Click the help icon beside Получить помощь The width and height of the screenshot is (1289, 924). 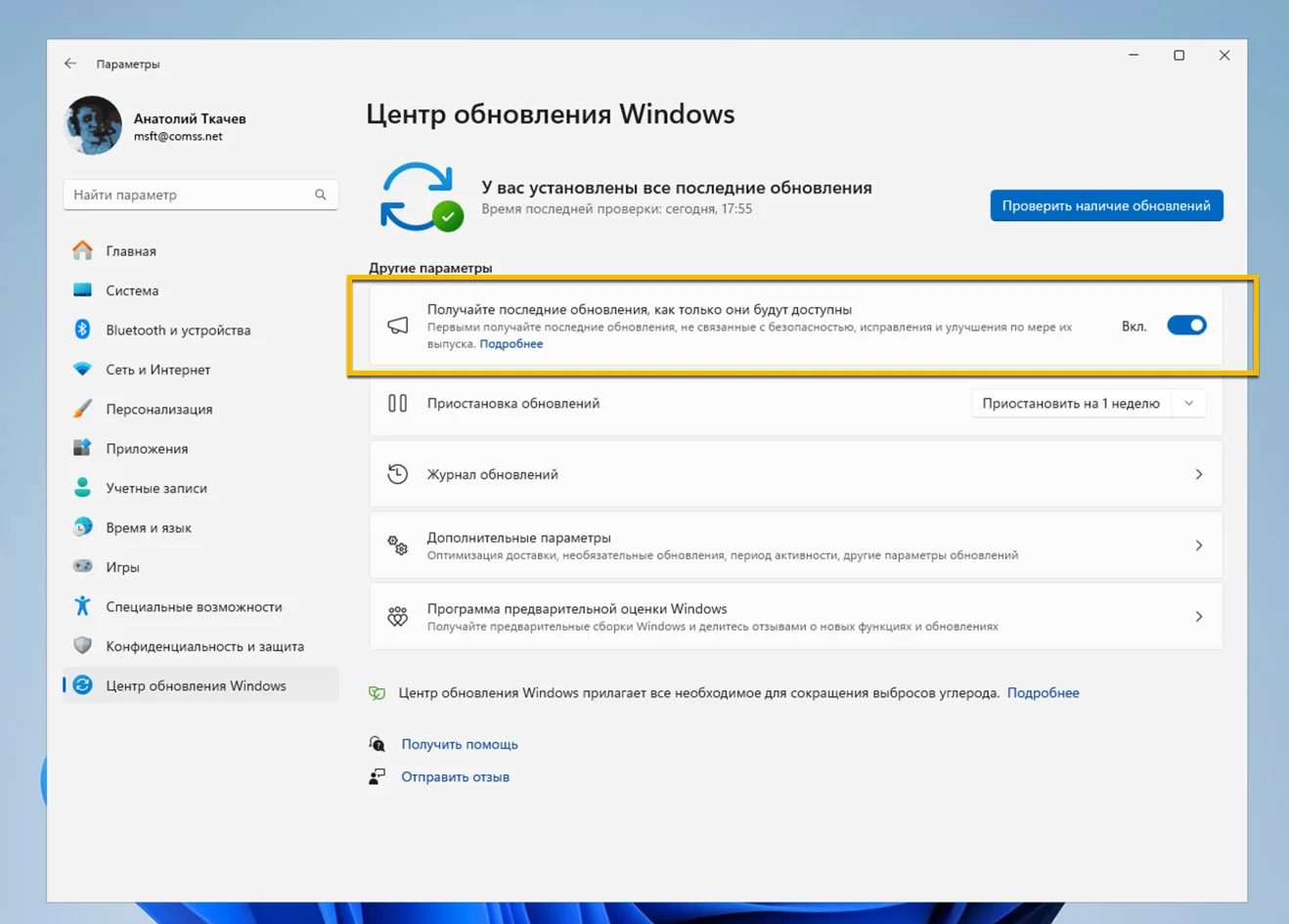(377, 744)
